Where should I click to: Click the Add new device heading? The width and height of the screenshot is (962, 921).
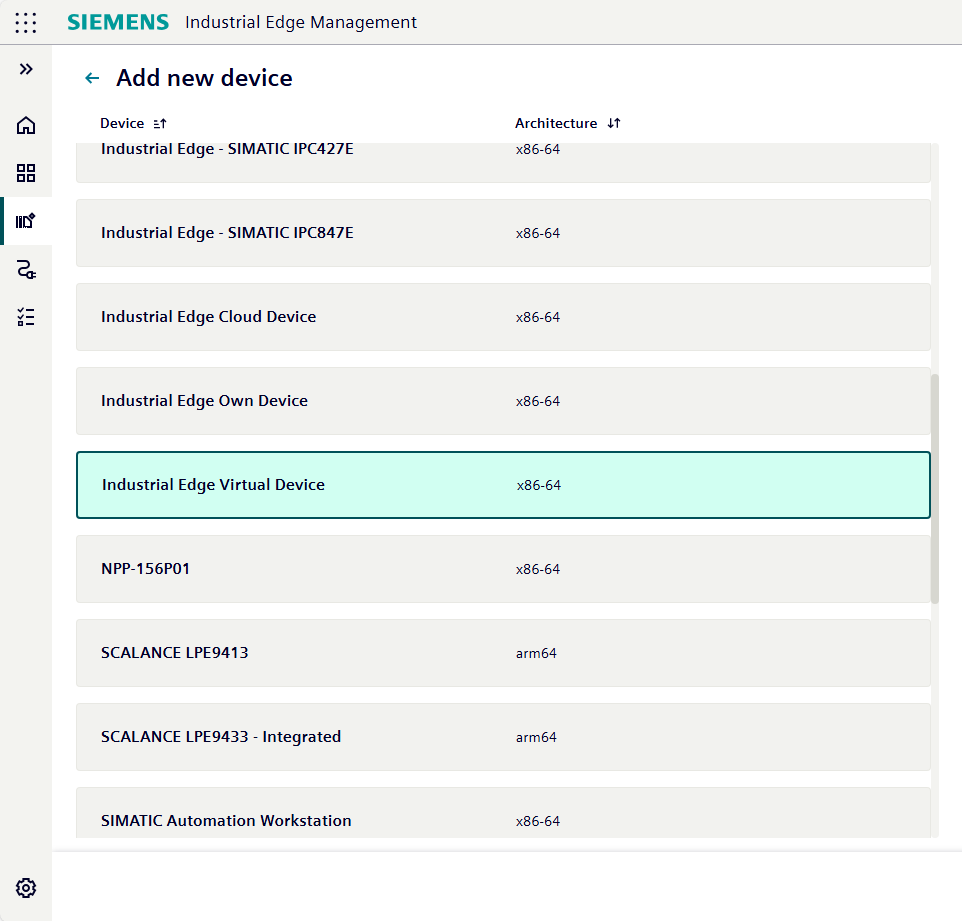(x=204, y=78)
